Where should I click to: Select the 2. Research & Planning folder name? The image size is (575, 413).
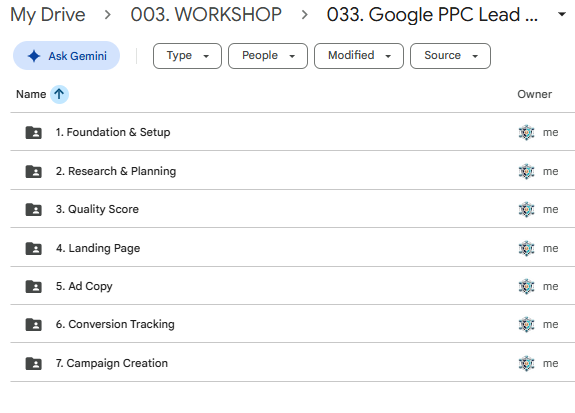click(116, 171)
